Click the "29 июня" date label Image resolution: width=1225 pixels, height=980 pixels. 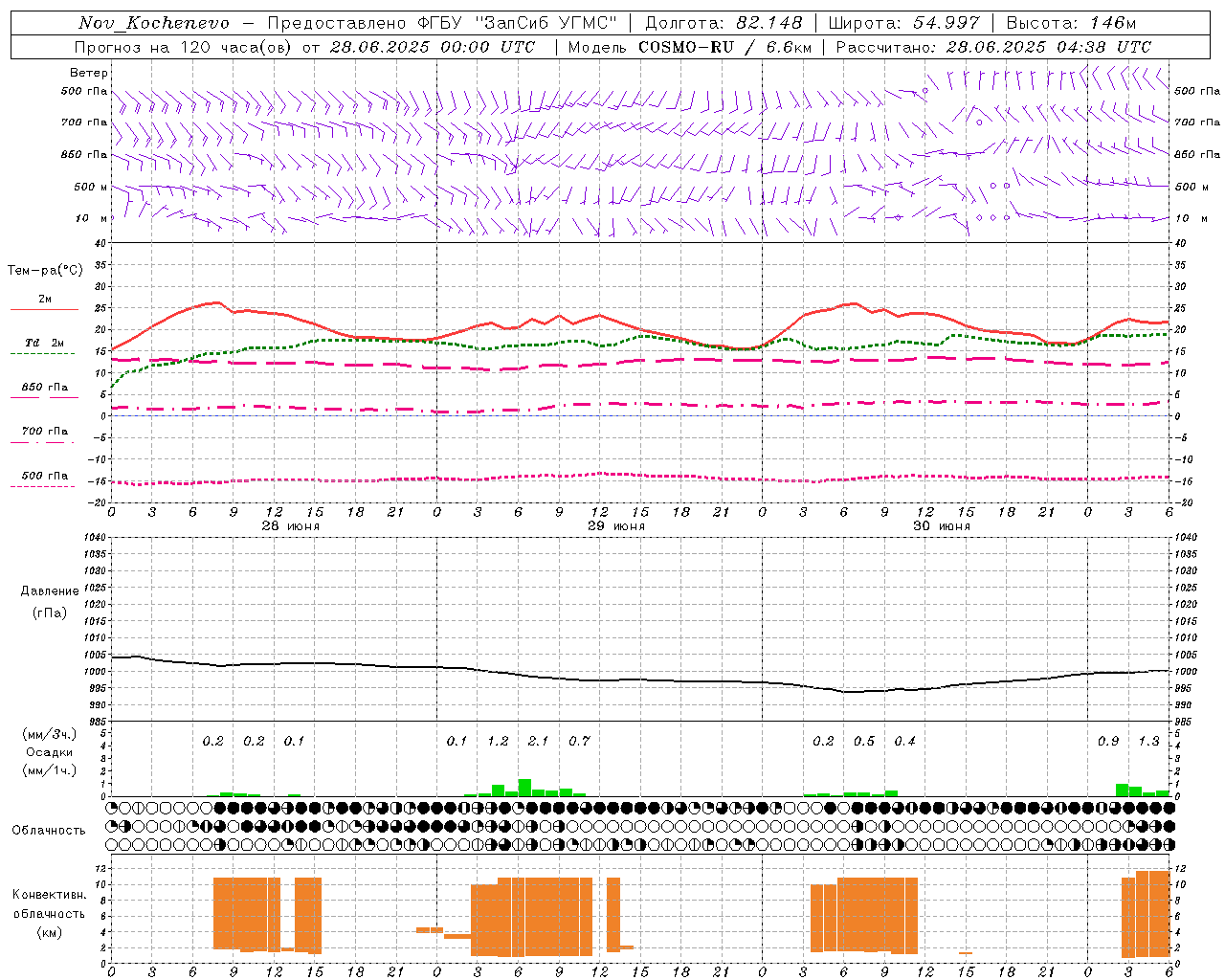(x=616, y=526)
